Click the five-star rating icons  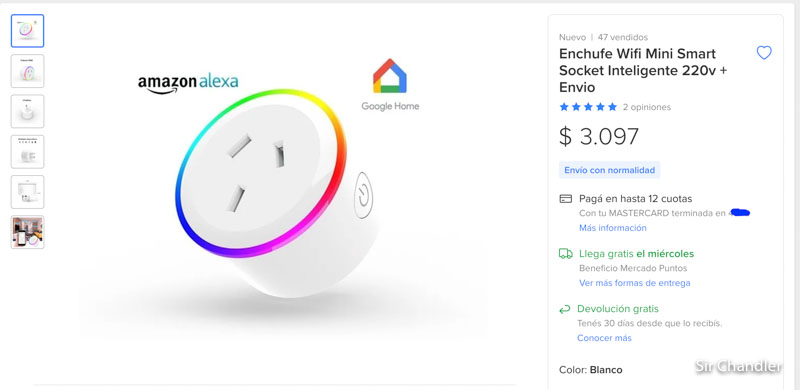tap(588, 107)
